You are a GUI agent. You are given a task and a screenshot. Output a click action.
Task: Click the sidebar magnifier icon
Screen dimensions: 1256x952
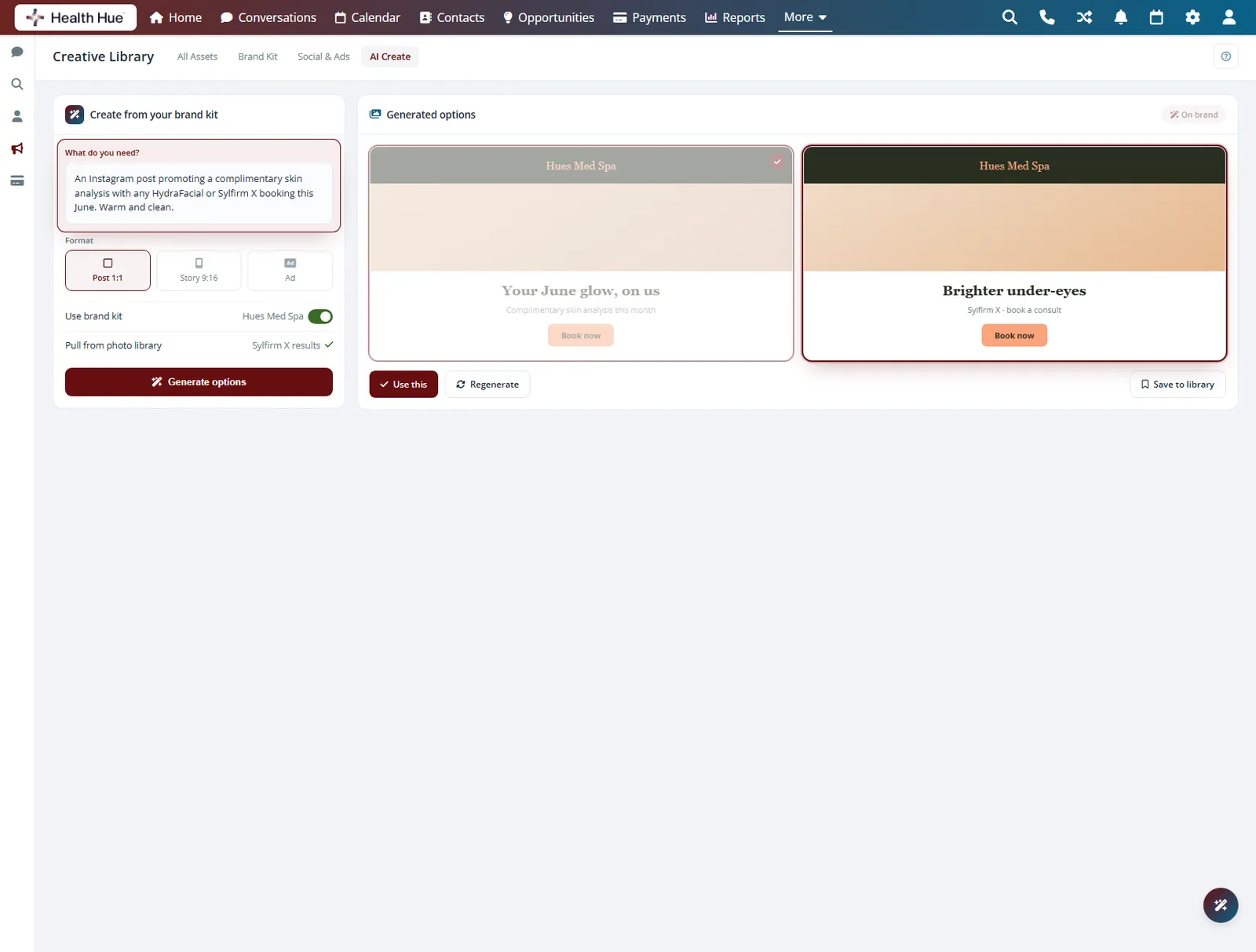(x=17, y=84)
